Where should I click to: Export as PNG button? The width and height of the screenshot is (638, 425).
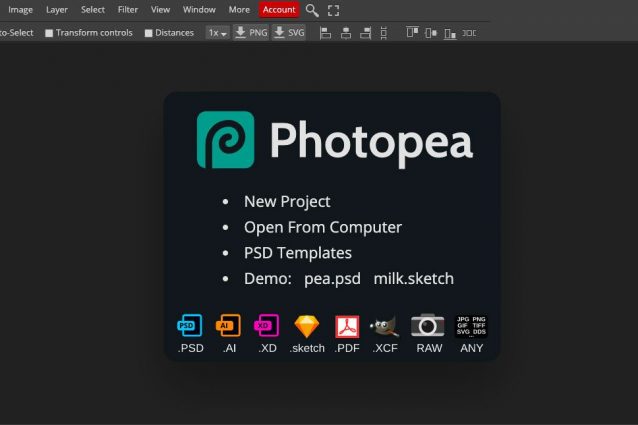click(x=251, y=33)
